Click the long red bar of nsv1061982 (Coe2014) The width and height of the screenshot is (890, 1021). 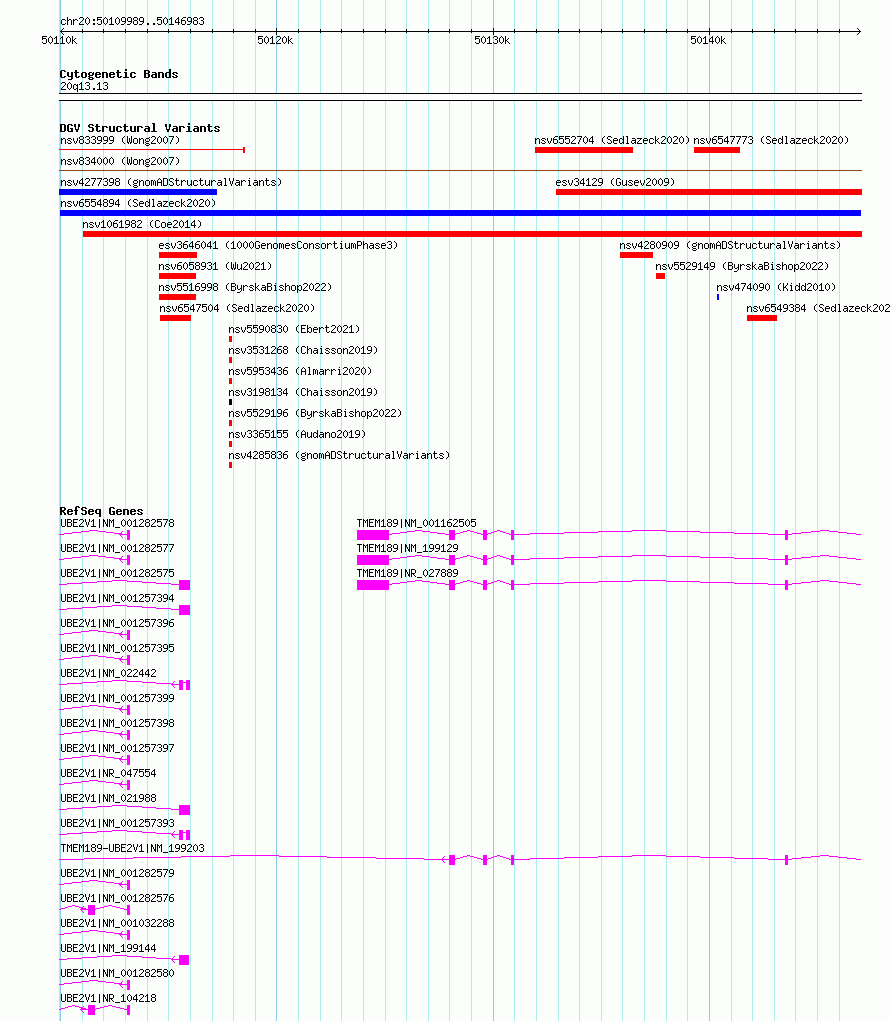tap(472, 234)
